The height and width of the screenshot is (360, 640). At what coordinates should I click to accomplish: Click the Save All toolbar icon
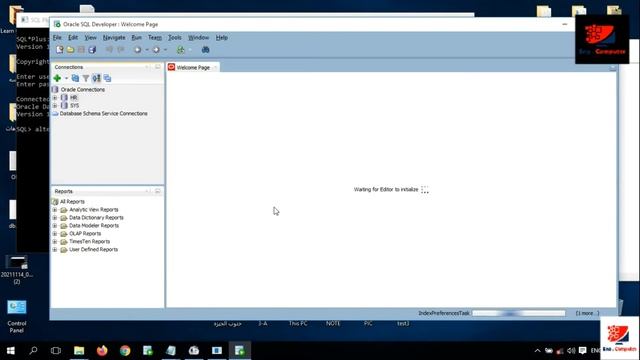92,50
